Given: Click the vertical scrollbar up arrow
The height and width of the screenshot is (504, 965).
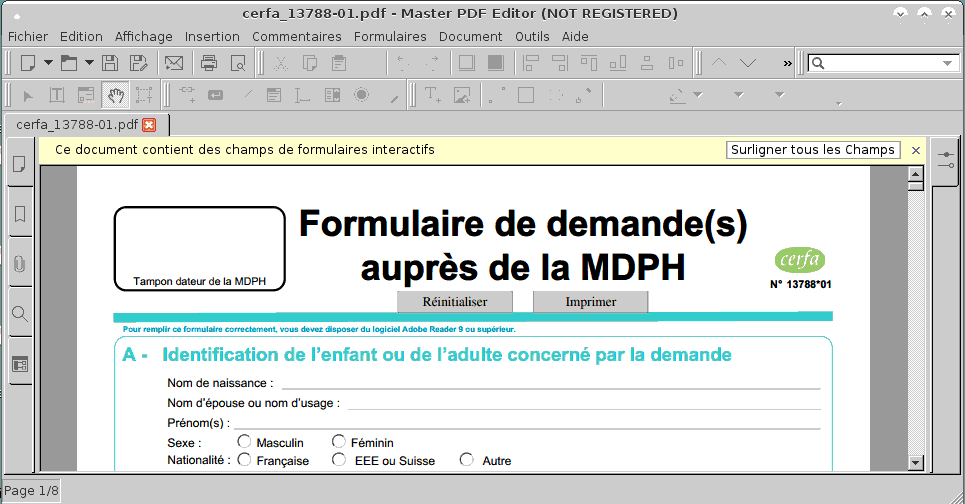Looking at the screenshot, I should point(916,174).
